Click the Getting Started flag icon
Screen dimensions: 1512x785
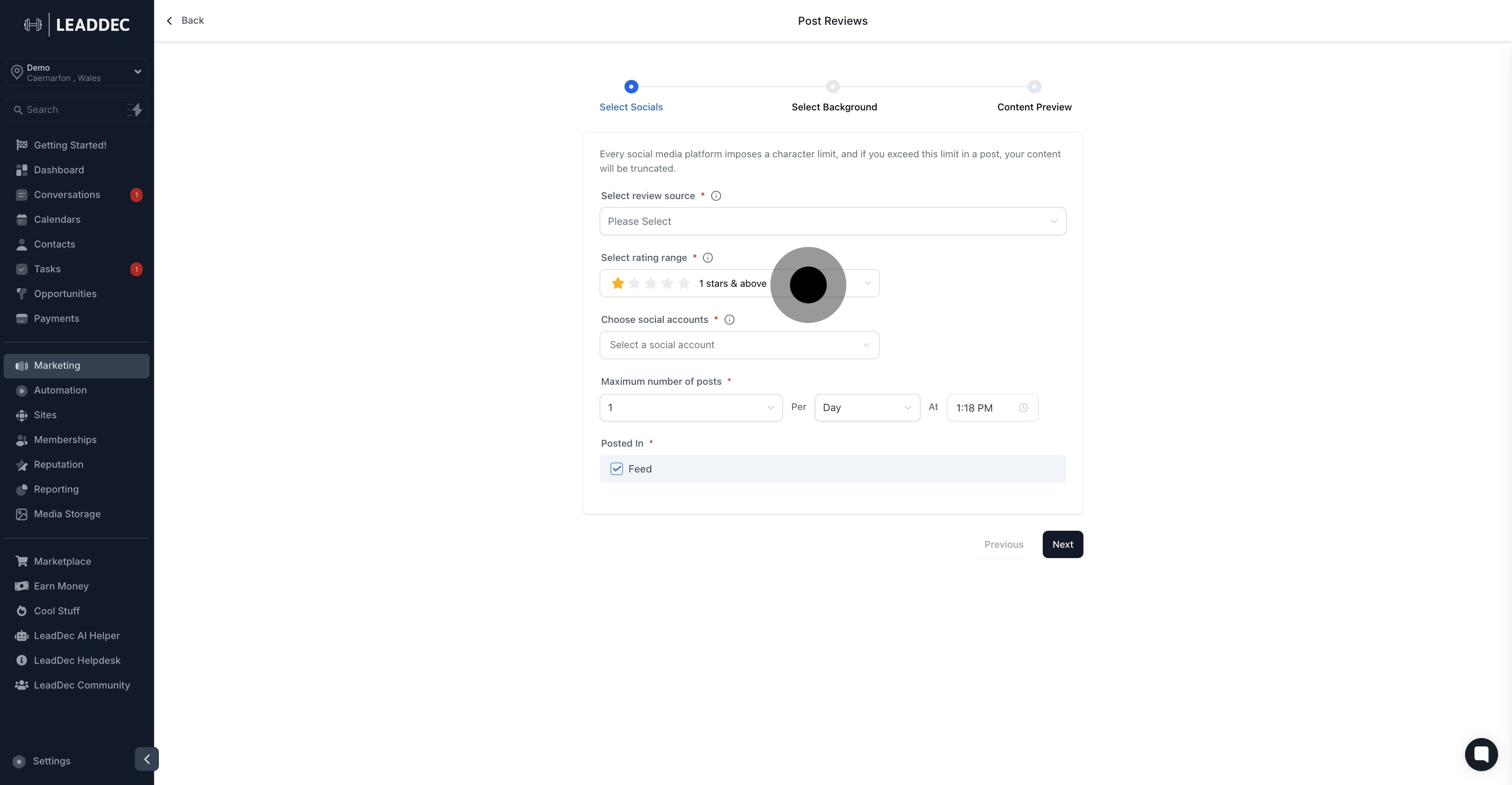[22, 145]
